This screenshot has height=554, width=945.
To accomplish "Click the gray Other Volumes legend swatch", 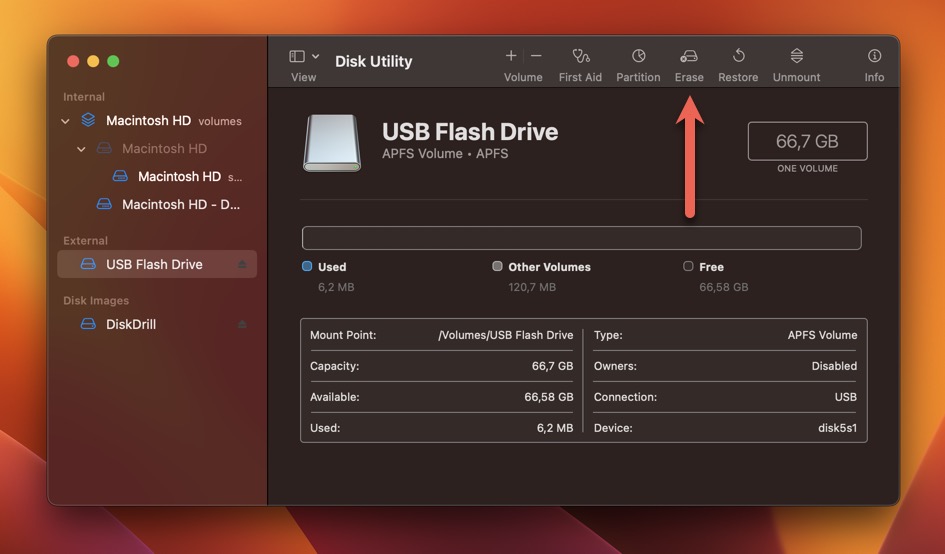I will pyautogui.click(x=497, y=266).
